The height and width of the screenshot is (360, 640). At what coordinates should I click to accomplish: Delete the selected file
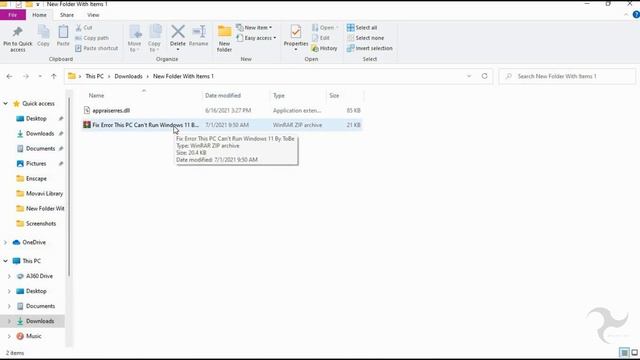tap(178, 38)
